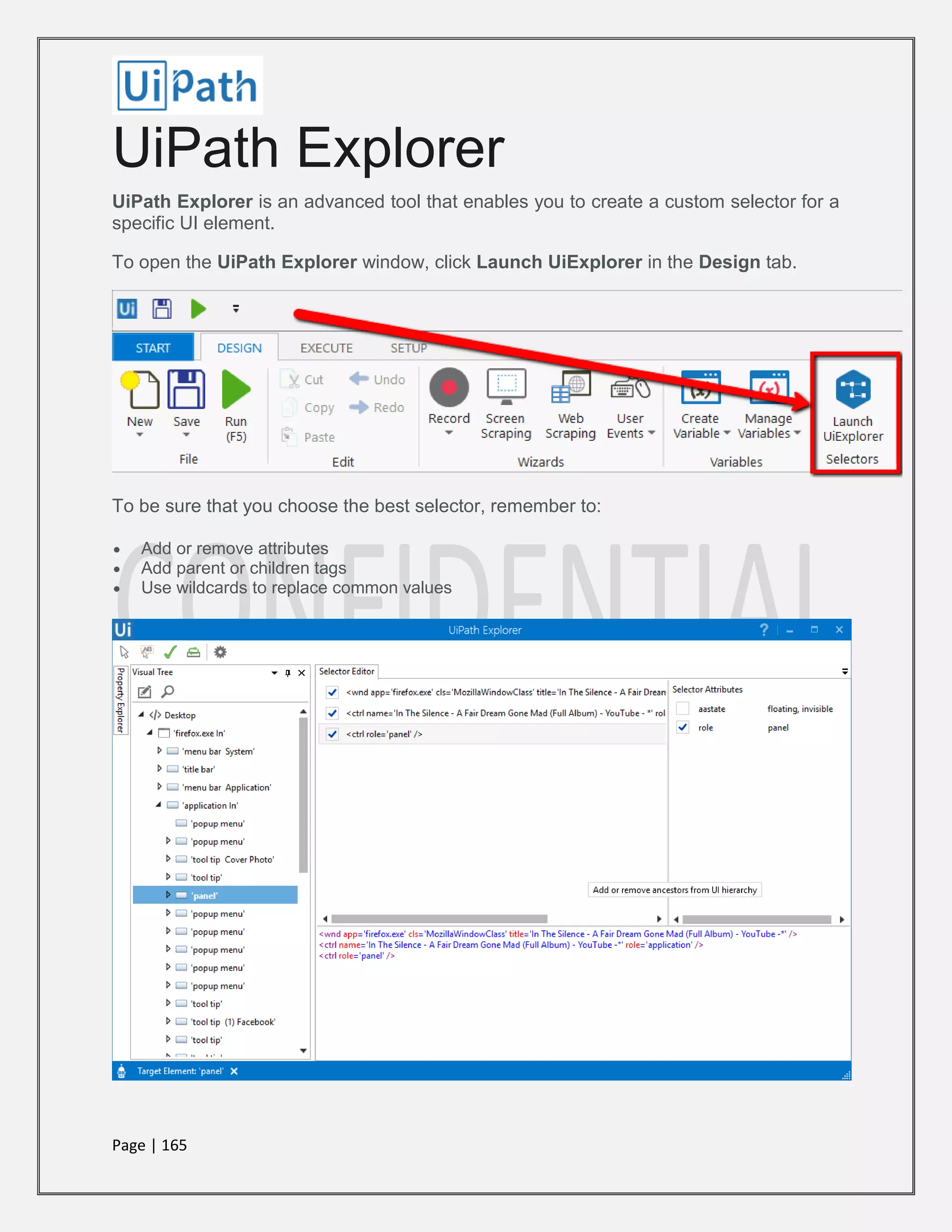Click the help question mark in Explorer title bar

764,629
